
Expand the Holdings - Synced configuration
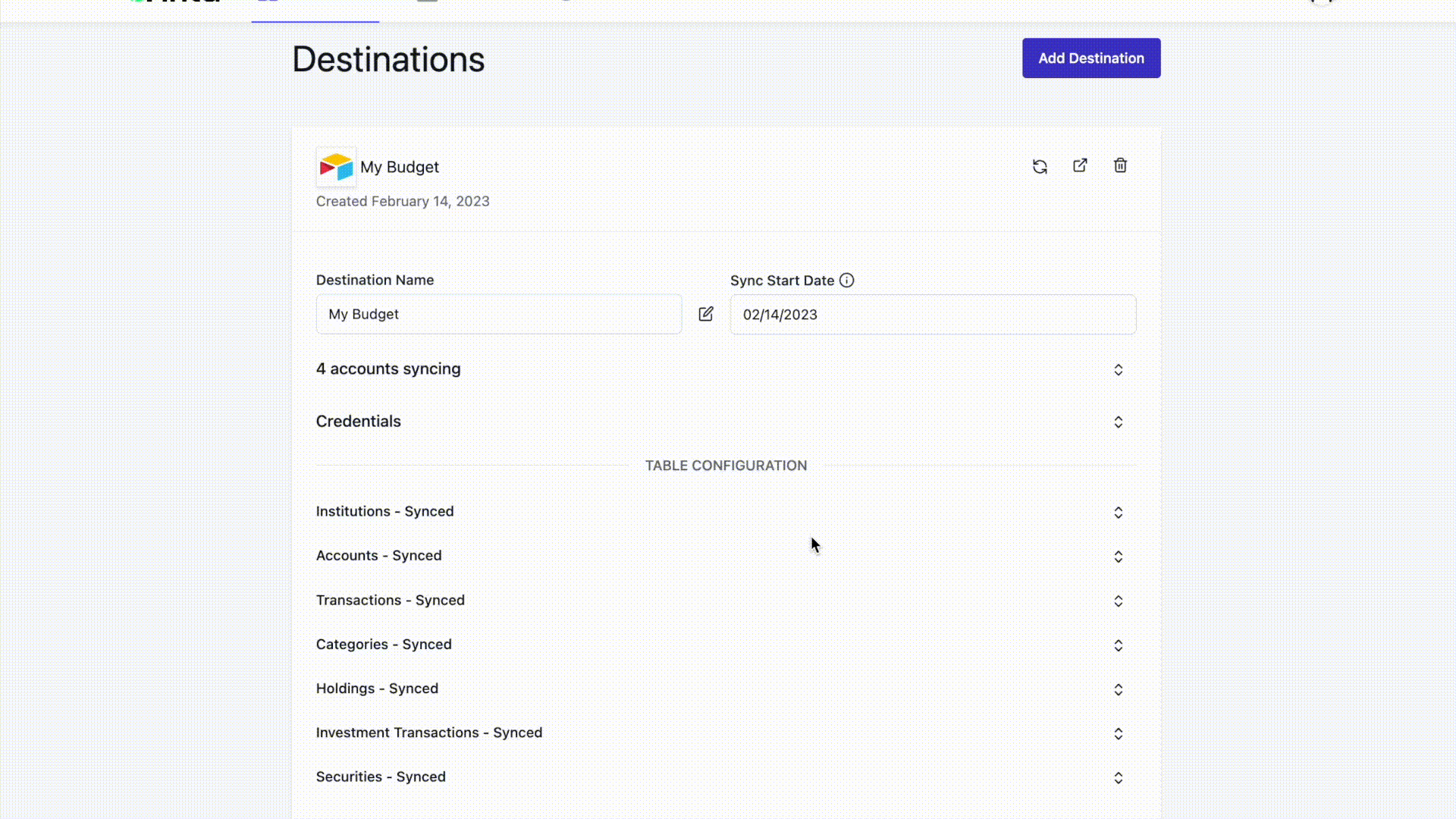click(x=1119, y=689)
